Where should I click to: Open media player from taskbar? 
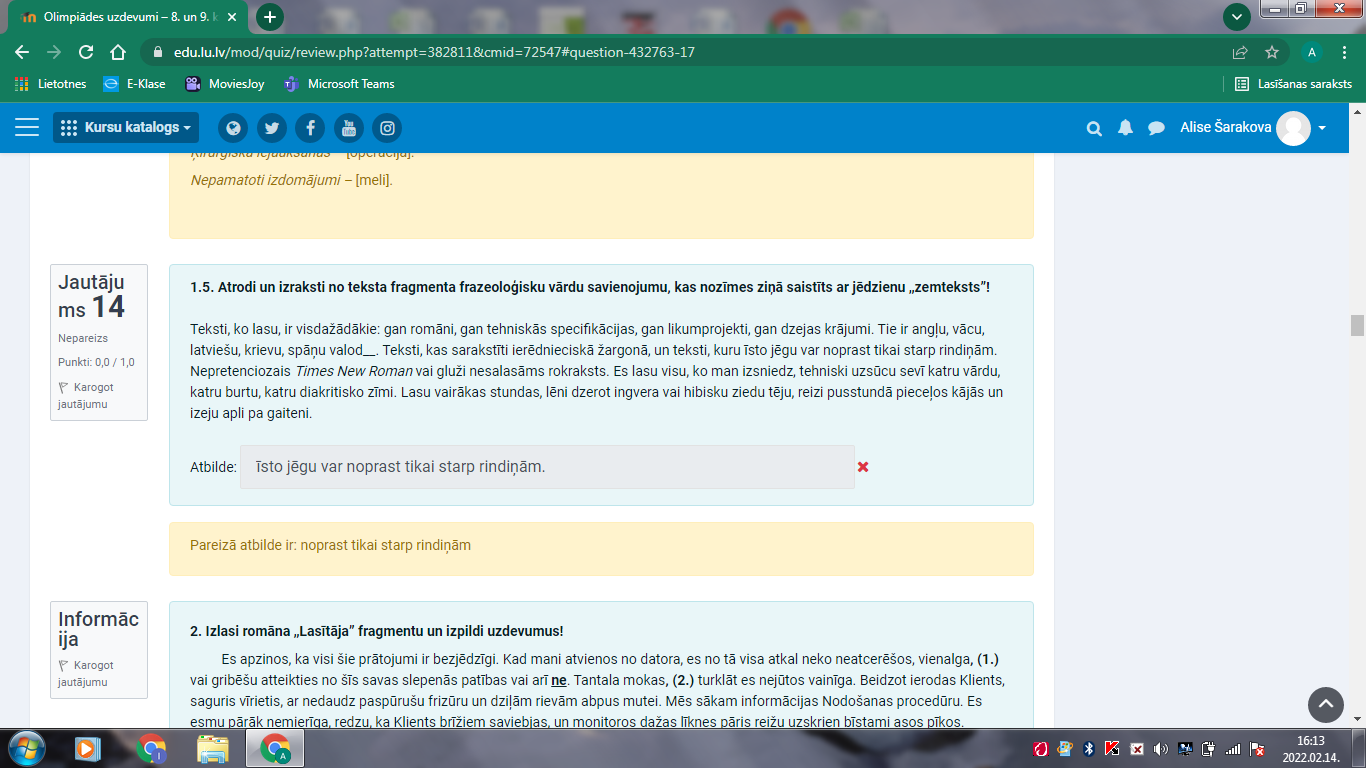pos(88,748)
